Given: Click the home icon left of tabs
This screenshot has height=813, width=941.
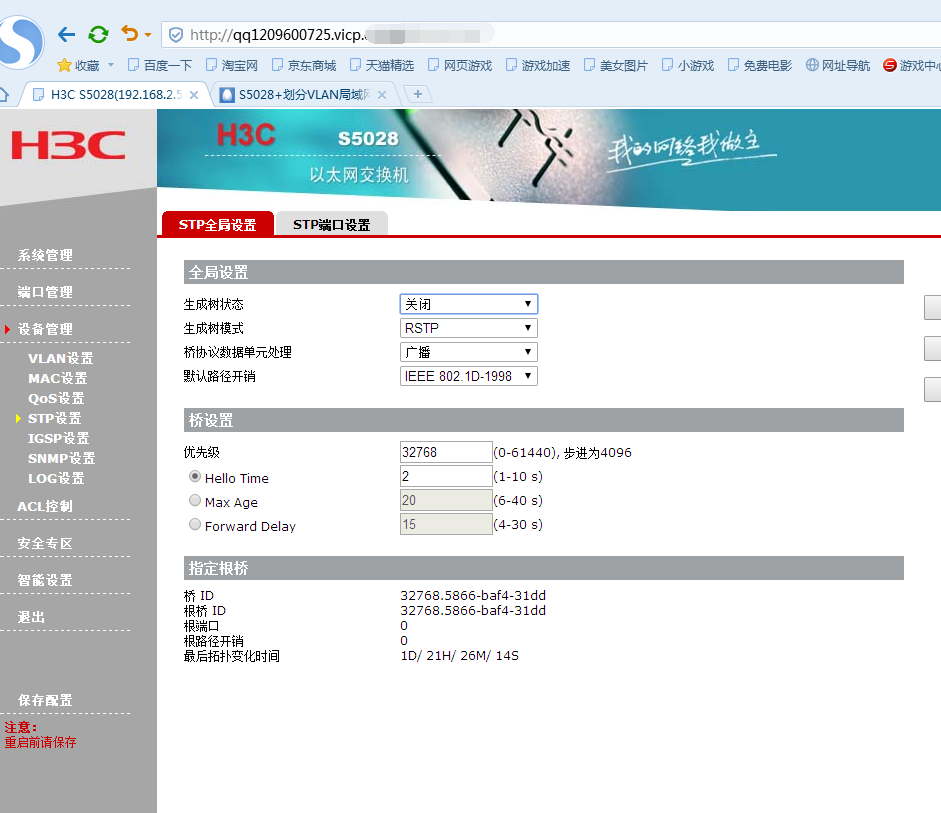Looking at the screenshot, I should (x=4, y=95).
